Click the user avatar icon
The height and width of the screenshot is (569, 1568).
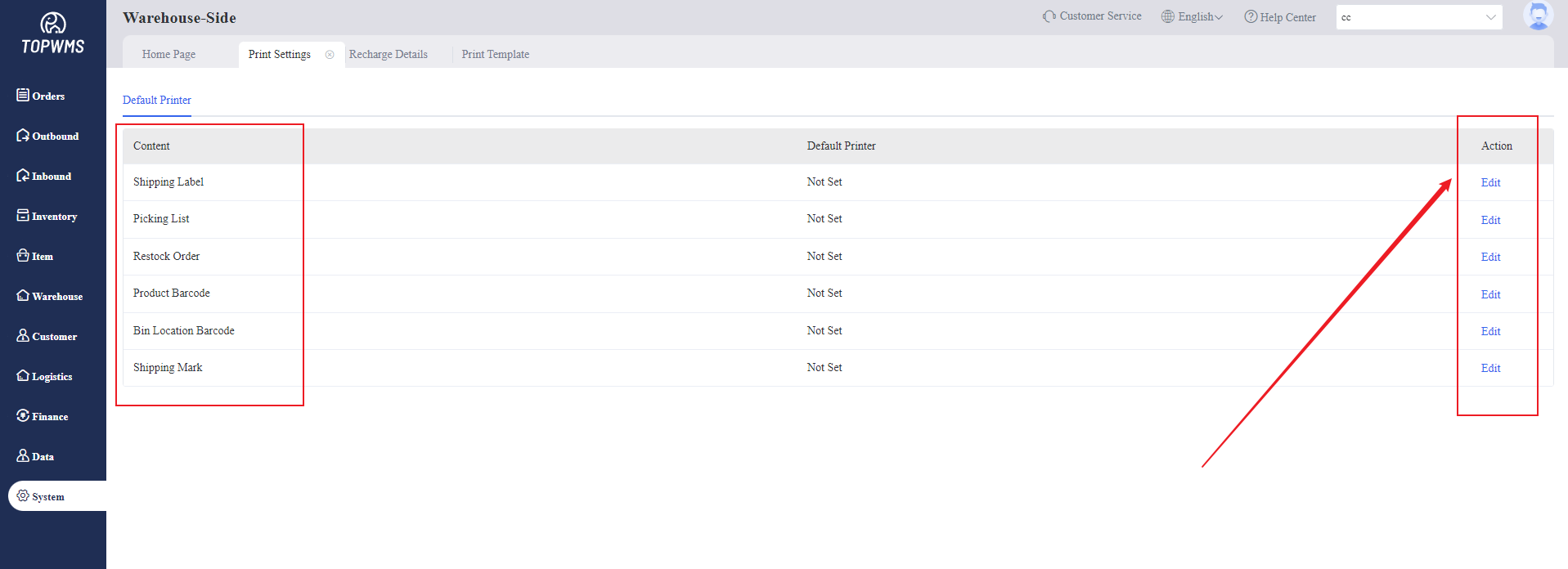(1538, 16)
